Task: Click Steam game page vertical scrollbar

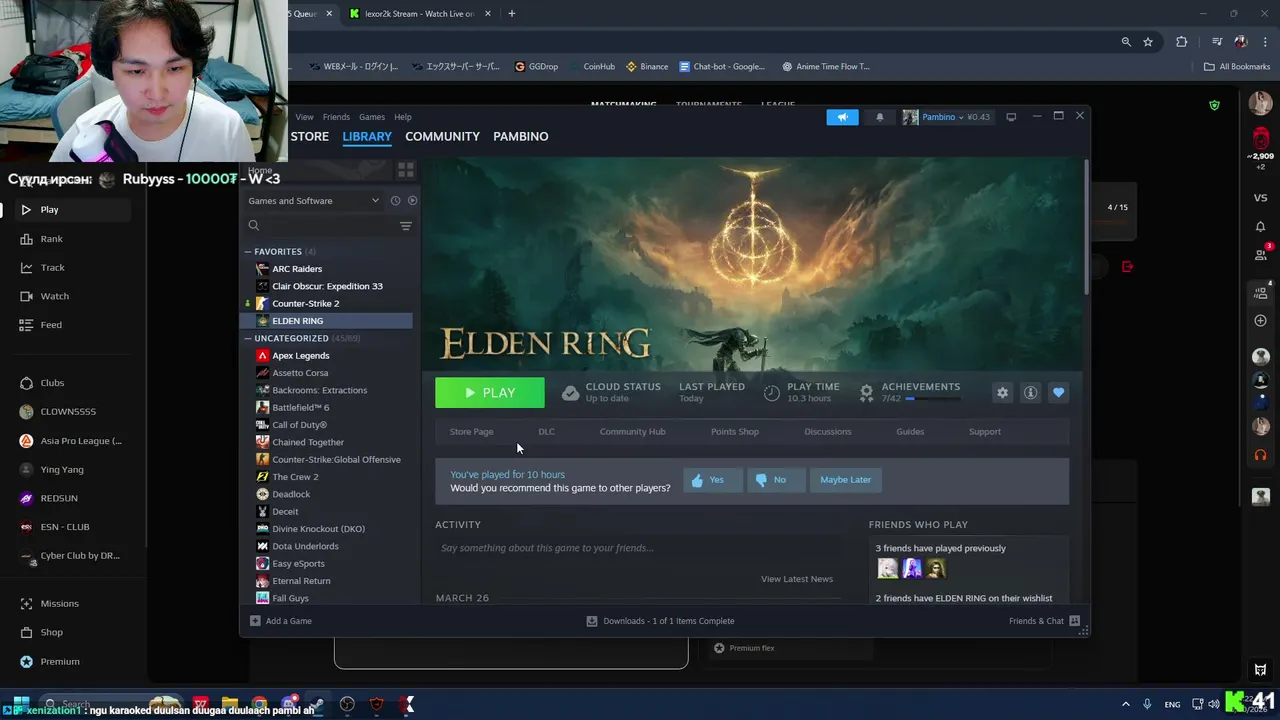Action: coord(1086,225)
